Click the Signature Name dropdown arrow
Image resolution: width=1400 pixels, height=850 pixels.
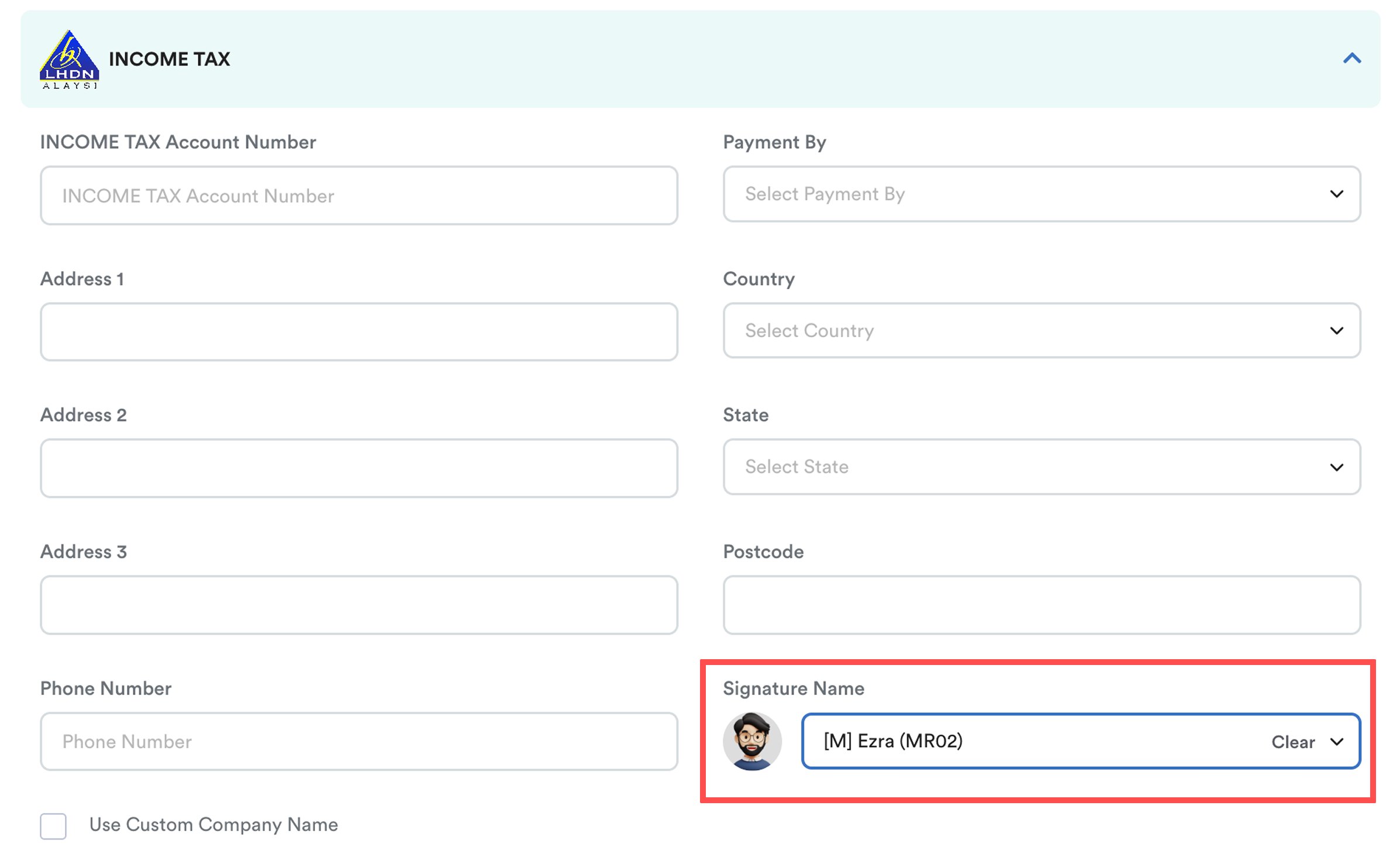(x=1336, y=742)
